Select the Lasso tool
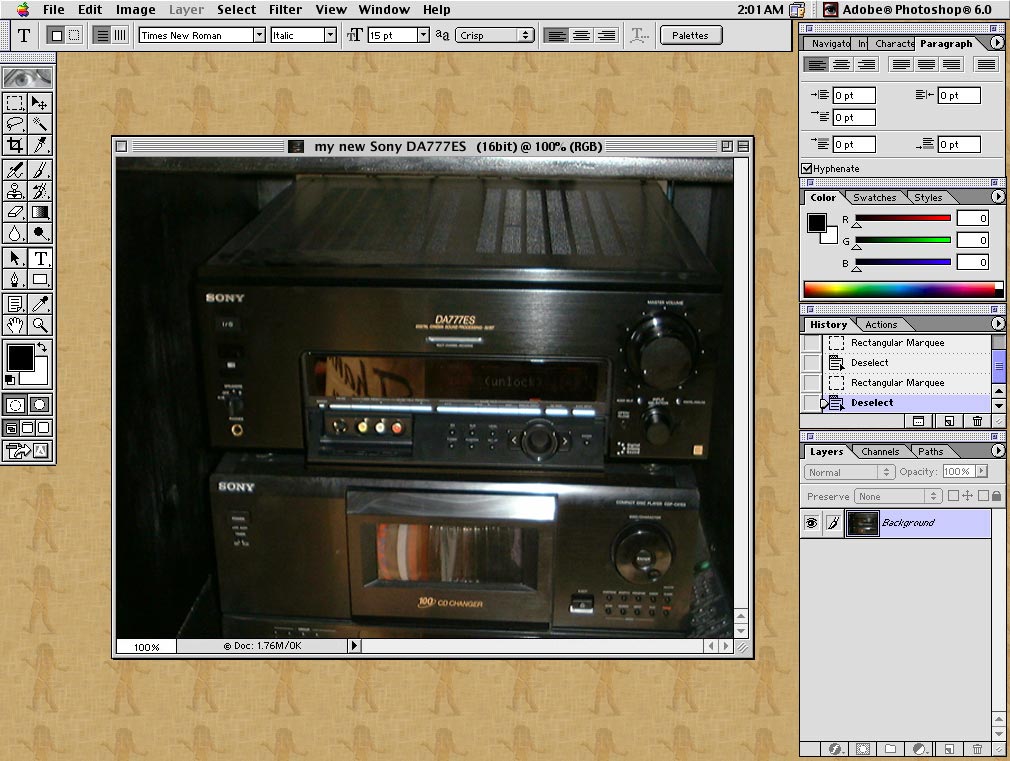The width and height of the screenshot is (1010, 761). 15,124
